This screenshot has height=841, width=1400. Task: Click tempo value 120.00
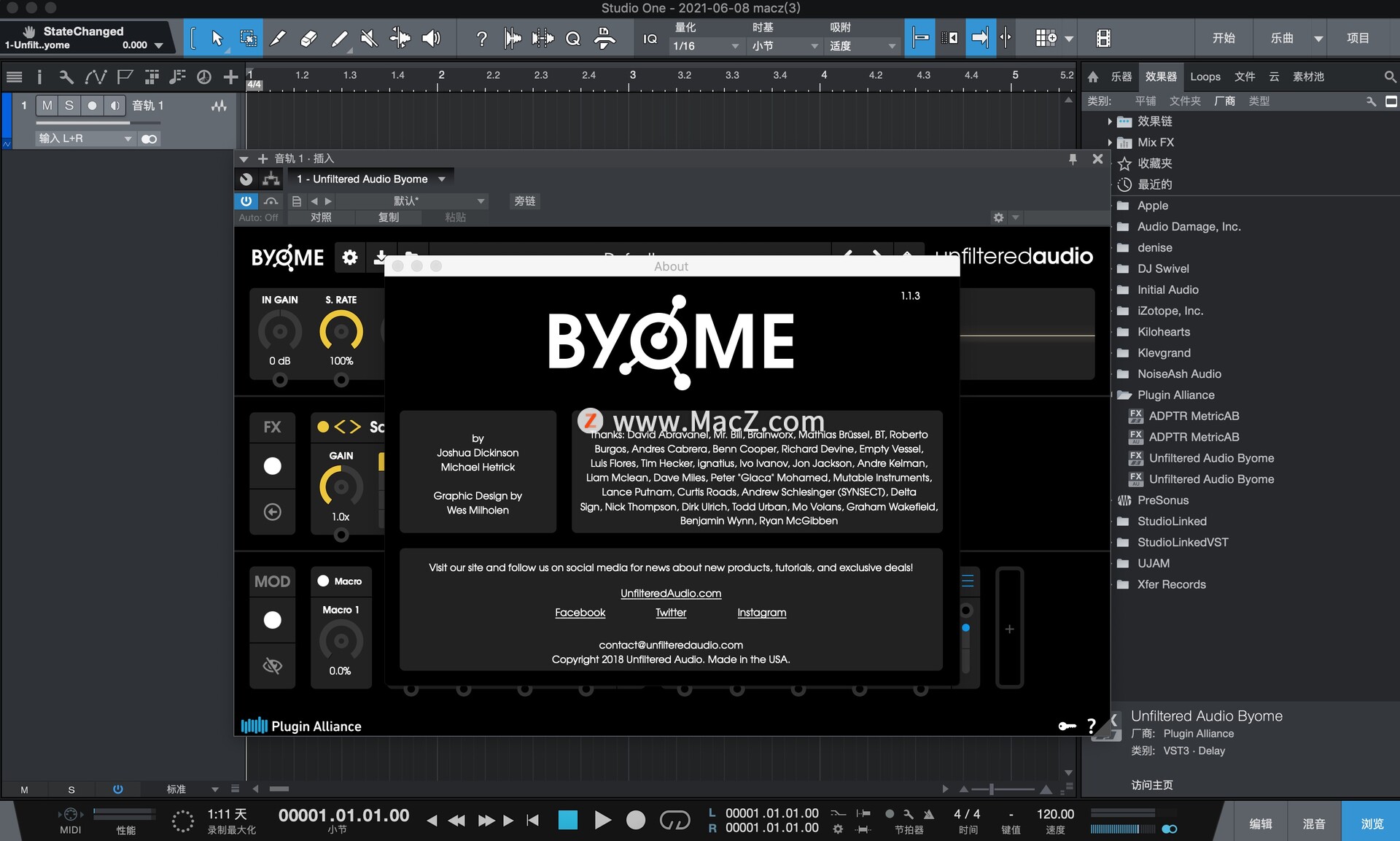click(1055, 813)
